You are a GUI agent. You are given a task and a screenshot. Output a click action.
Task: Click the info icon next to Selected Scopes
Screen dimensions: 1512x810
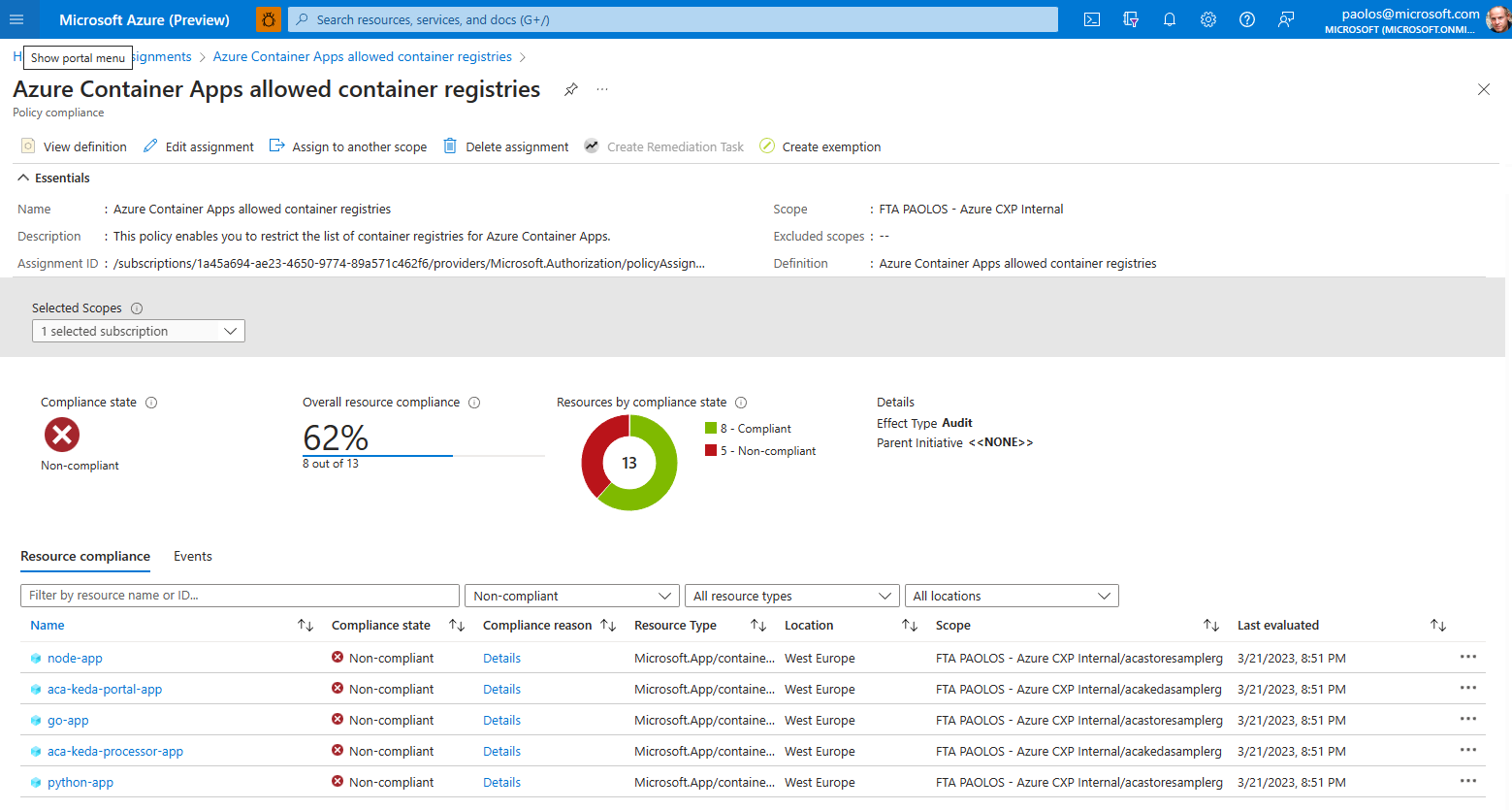[x=137, y=308]
